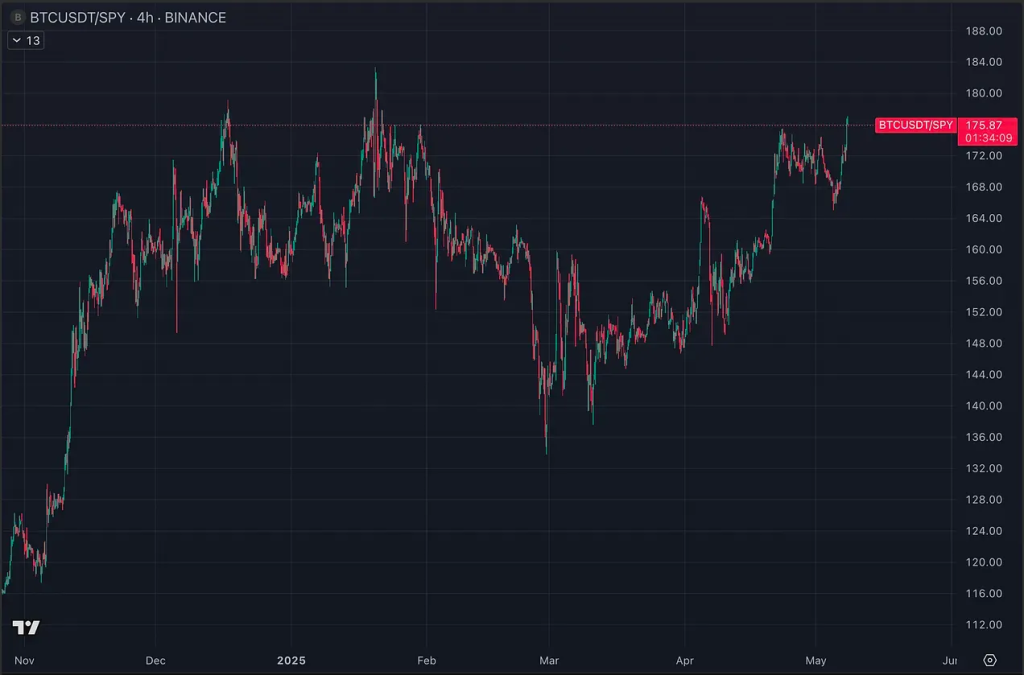Click the 164.00 price axis label
This screenshot has width=1024, height=675.
[984, 218]
